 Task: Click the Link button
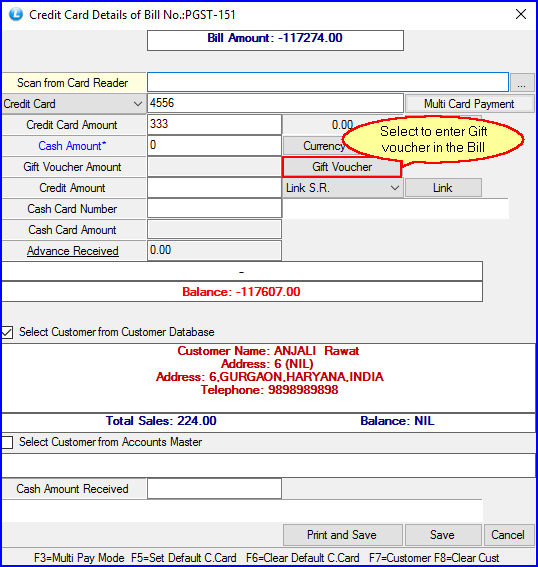[443, 188]
